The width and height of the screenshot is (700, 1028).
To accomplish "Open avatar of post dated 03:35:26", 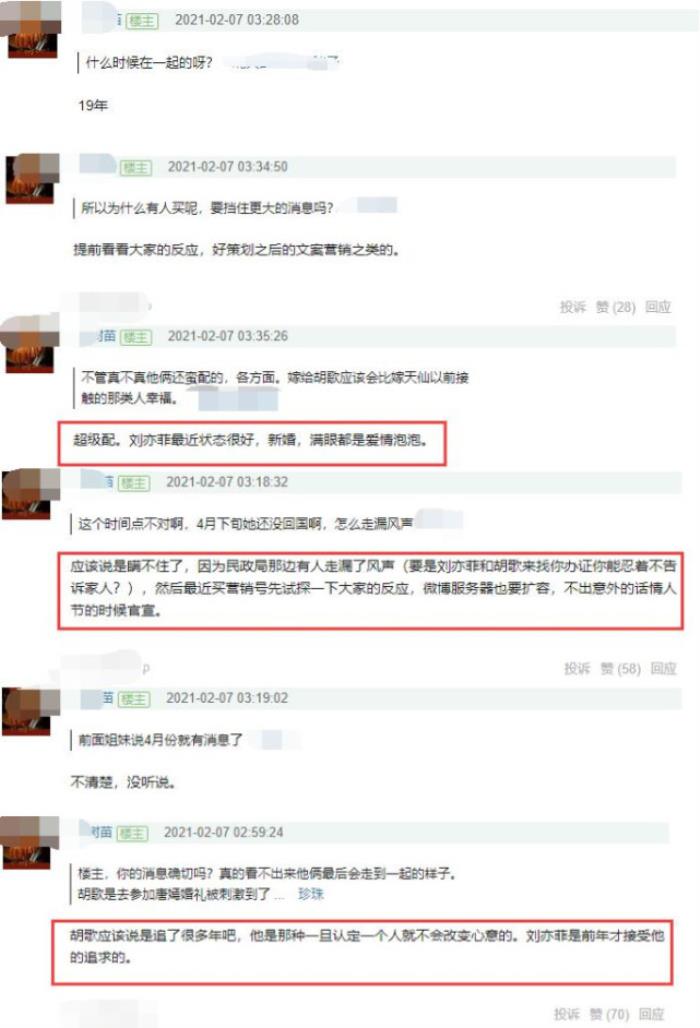I will (29, 344).
